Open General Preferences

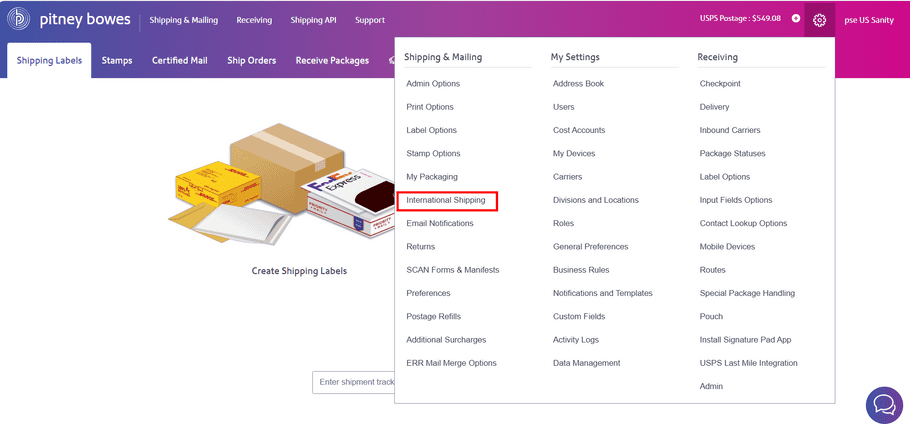tap(591, 247)
